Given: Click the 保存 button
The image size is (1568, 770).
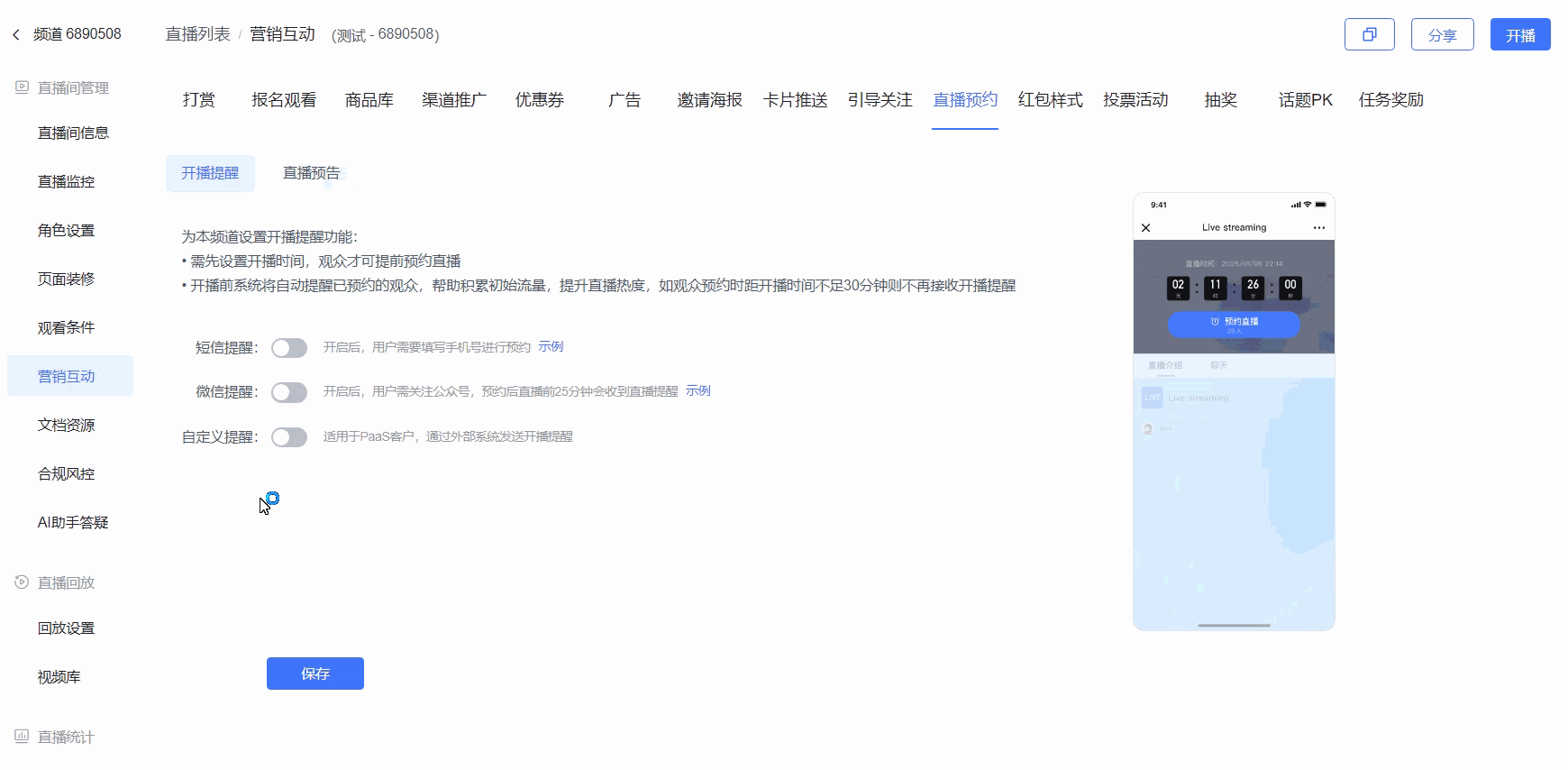Looking at the screenshot, I should tap(315, 674).
